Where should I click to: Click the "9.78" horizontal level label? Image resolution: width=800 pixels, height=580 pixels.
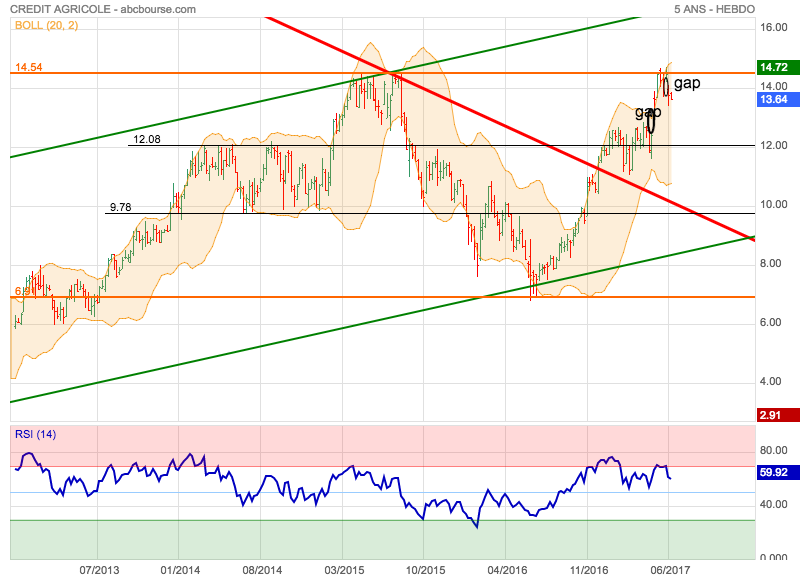(x=120, y=207)
